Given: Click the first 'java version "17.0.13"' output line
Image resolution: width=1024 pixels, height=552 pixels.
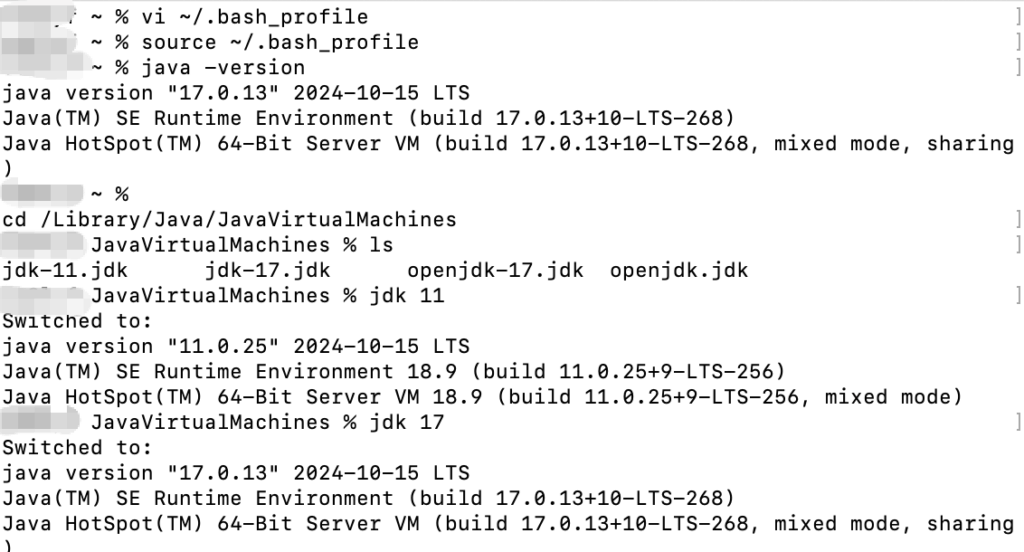Looking at the screenshot, I should (x=236, y=93).
